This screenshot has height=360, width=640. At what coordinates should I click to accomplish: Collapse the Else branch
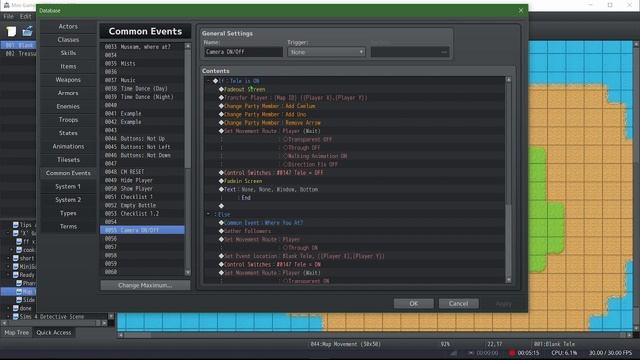(x=209, y=214)
